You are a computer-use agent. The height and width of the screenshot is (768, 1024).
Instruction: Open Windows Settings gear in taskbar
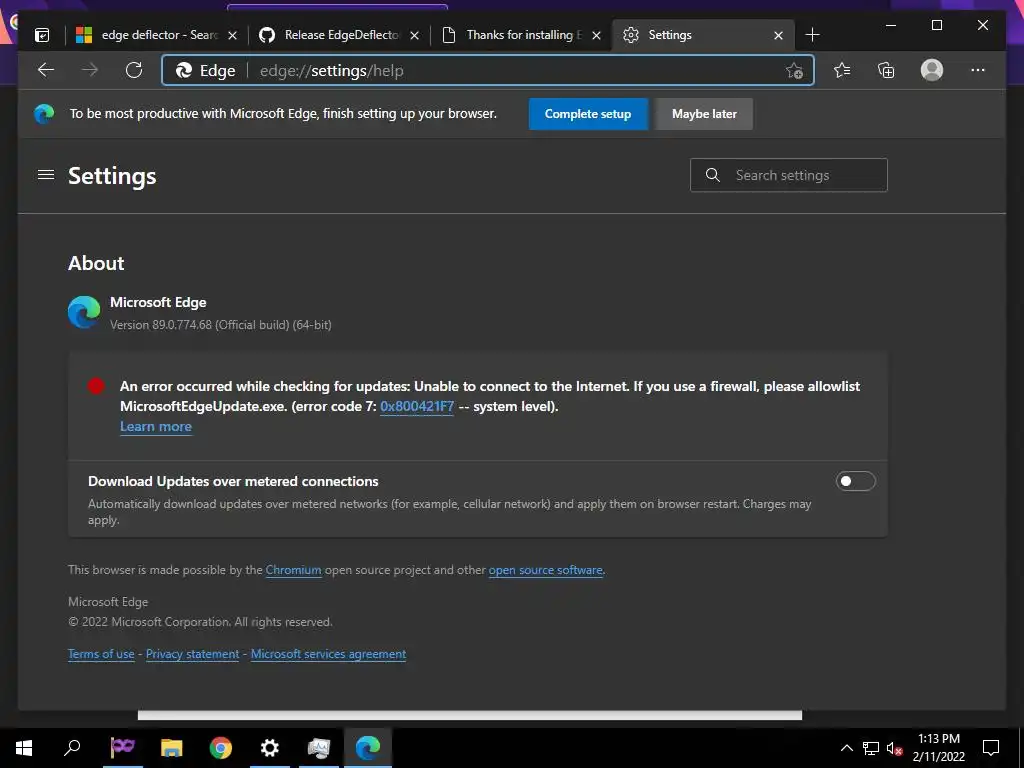tap(270, 748)
